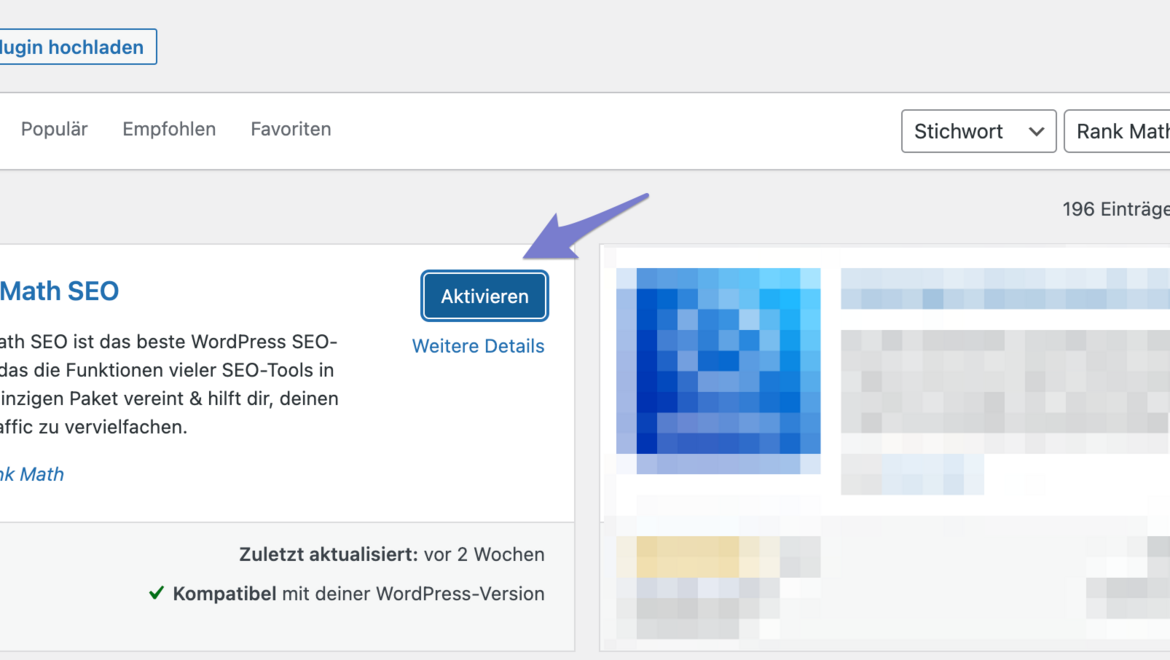Image resolution: width=1170 pixels, height=660 pixels.
Task: Click the plugin search field containing Rank Math
Action: pyautogui.click(x=1117, y=131)
